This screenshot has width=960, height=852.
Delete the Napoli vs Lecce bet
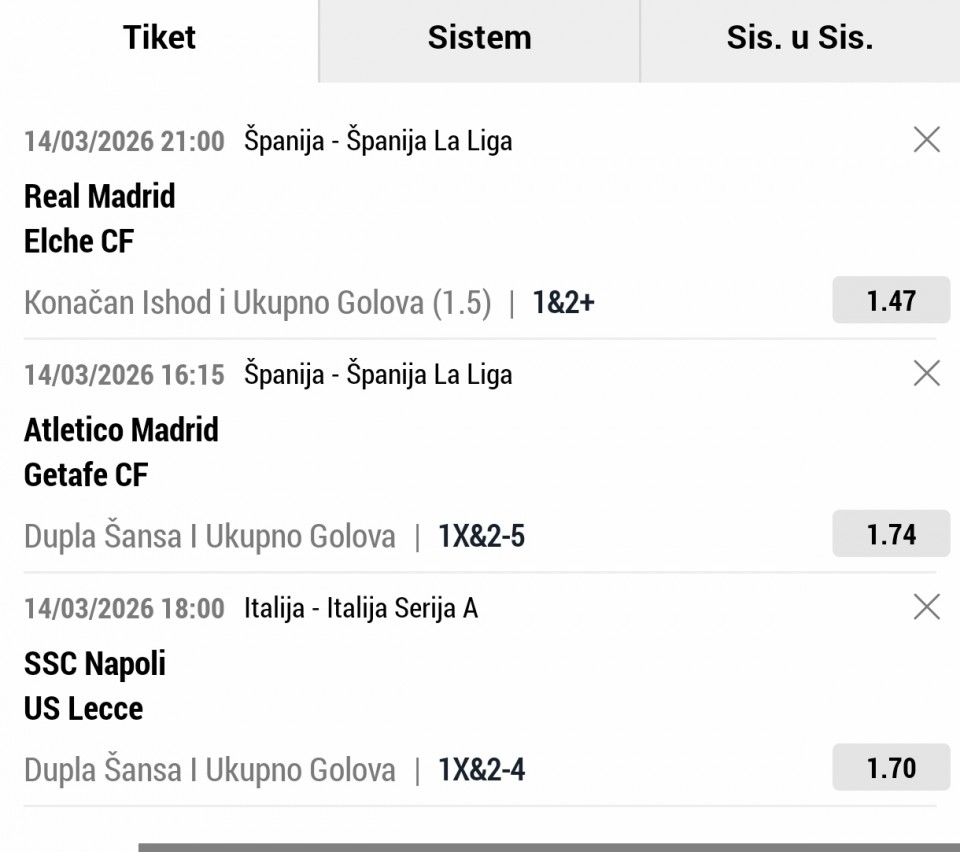click(x=927, y=607)
